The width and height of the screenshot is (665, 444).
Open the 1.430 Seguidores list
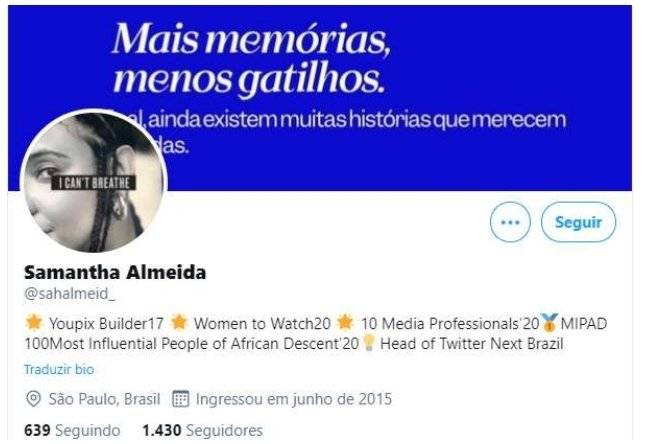coord(203,430)
